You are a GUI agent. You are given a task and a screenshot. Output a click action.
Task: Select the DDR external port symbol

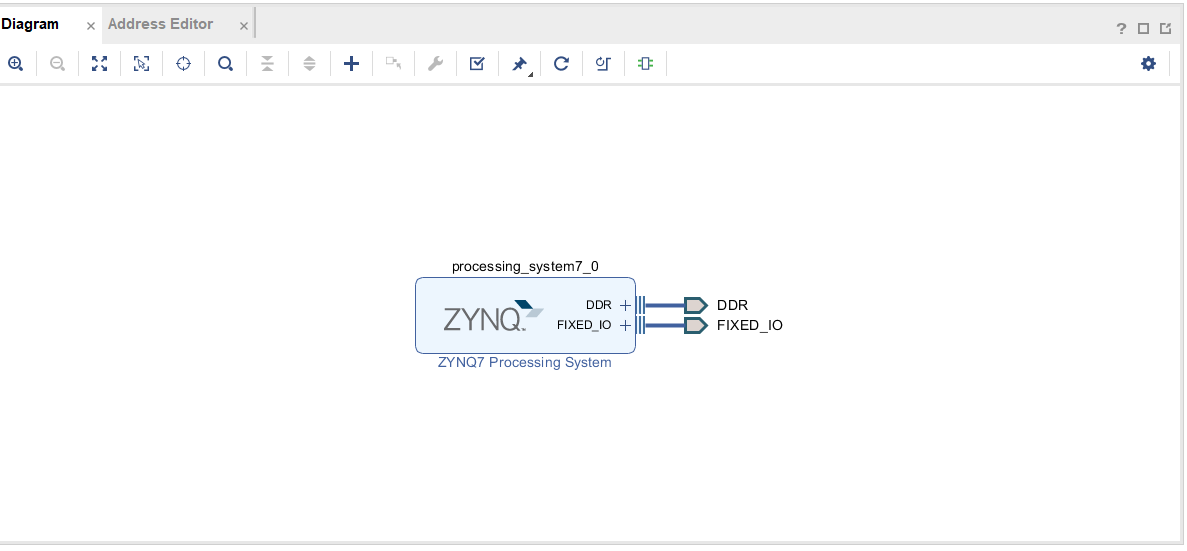[696, 305]
